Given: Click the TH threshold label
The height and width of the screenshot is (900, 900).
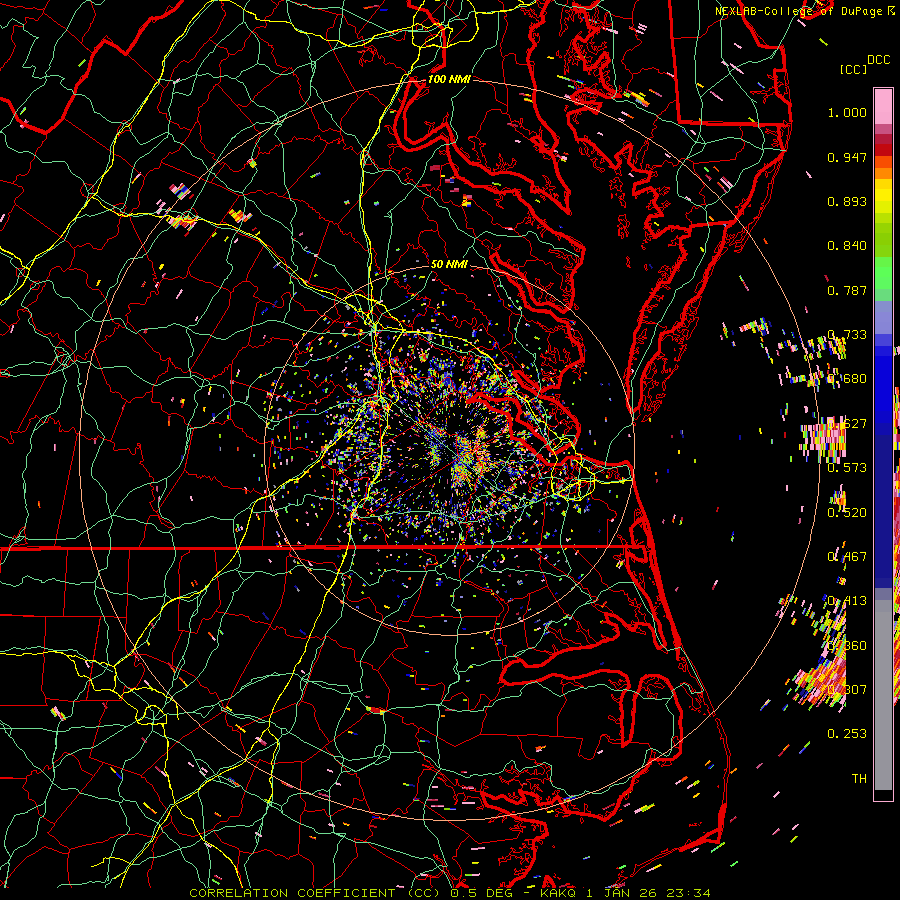Looking at the screenshot, I should tap(859, 779).
